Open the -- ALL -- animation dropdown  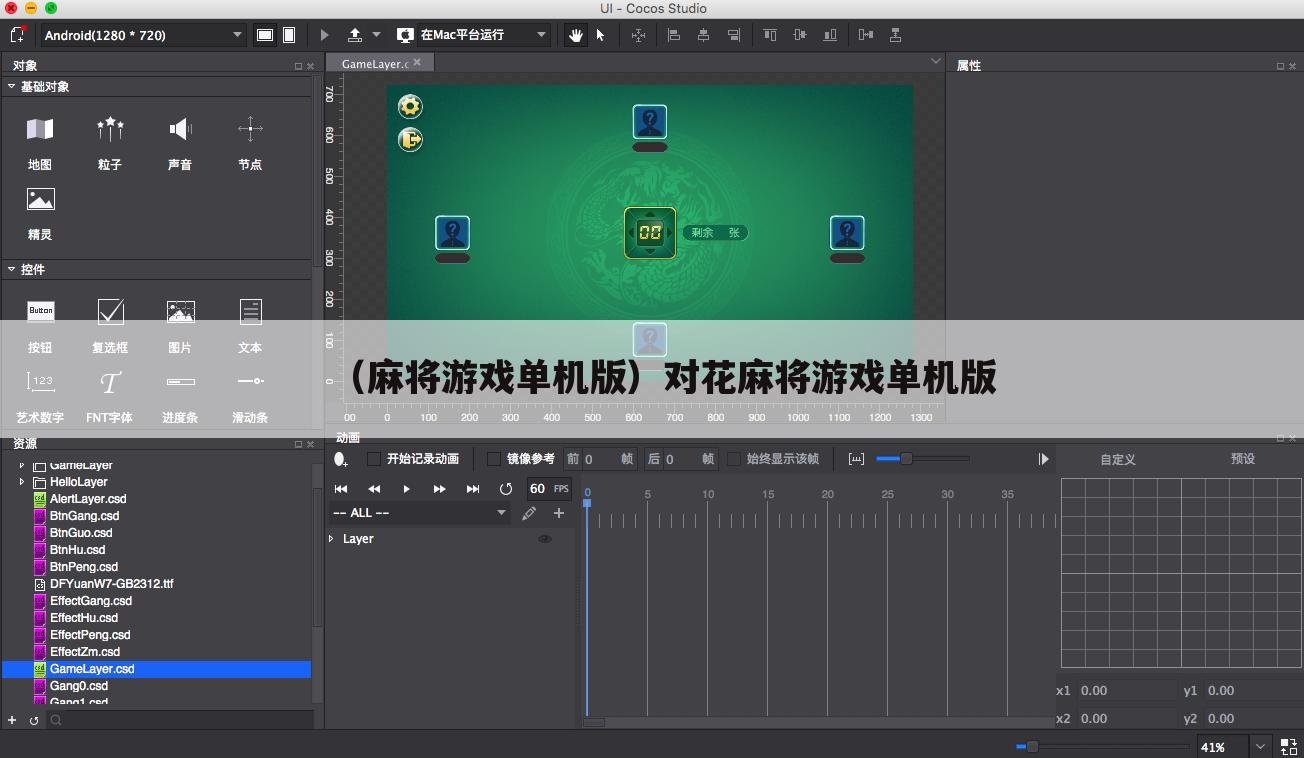420,513
